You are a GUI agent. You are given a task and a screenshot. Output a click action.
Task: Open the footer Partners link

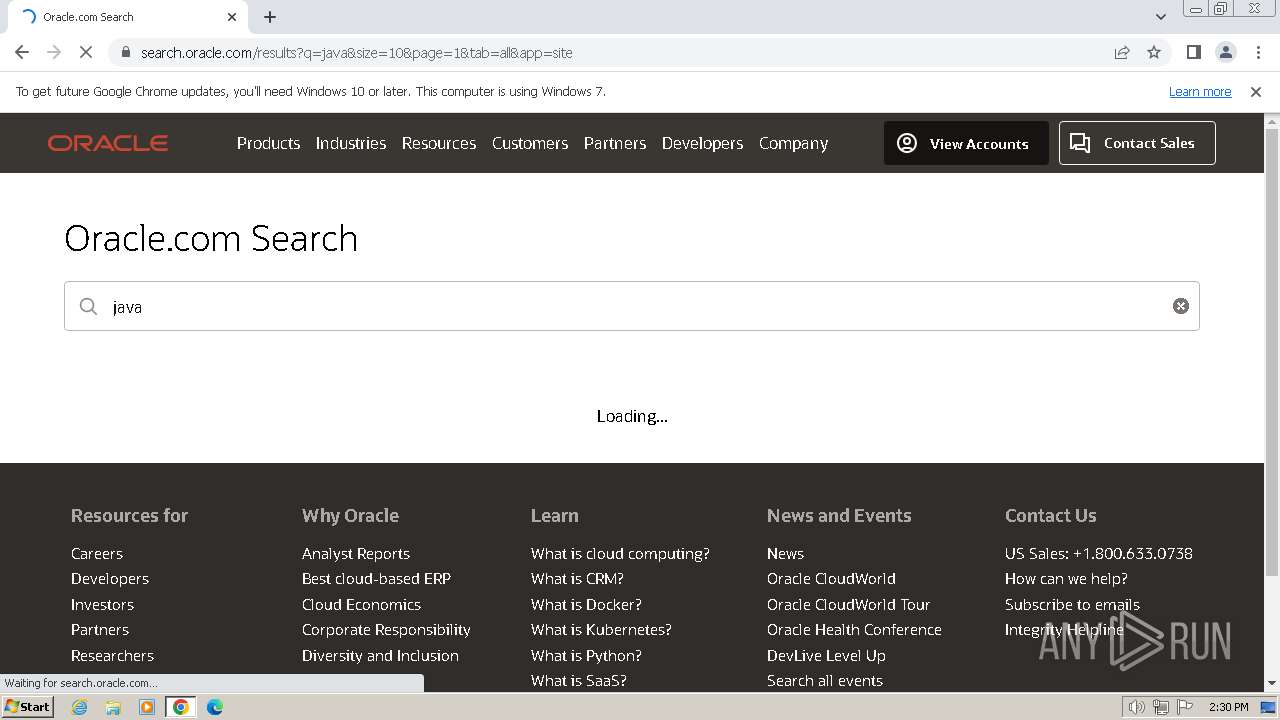coord(100,629)
